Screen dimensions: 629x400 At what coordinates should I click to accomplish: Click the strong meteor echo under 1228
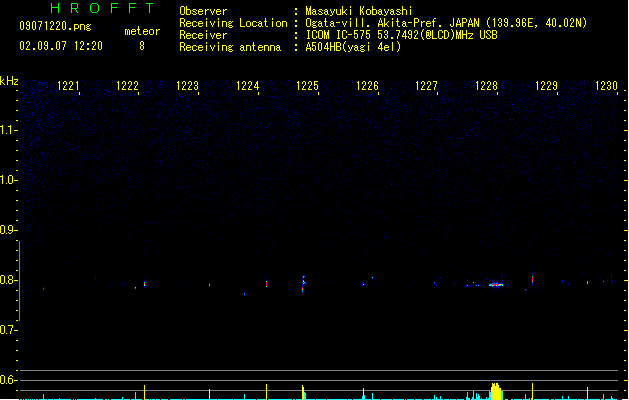[x=496, y=284]
